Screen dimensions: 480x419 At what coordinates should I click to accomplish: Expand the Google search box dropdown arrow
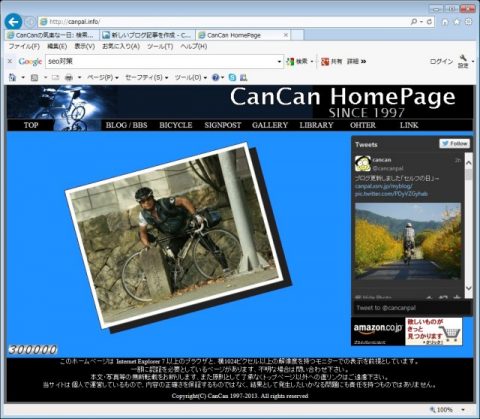click(x=279, y=62)
